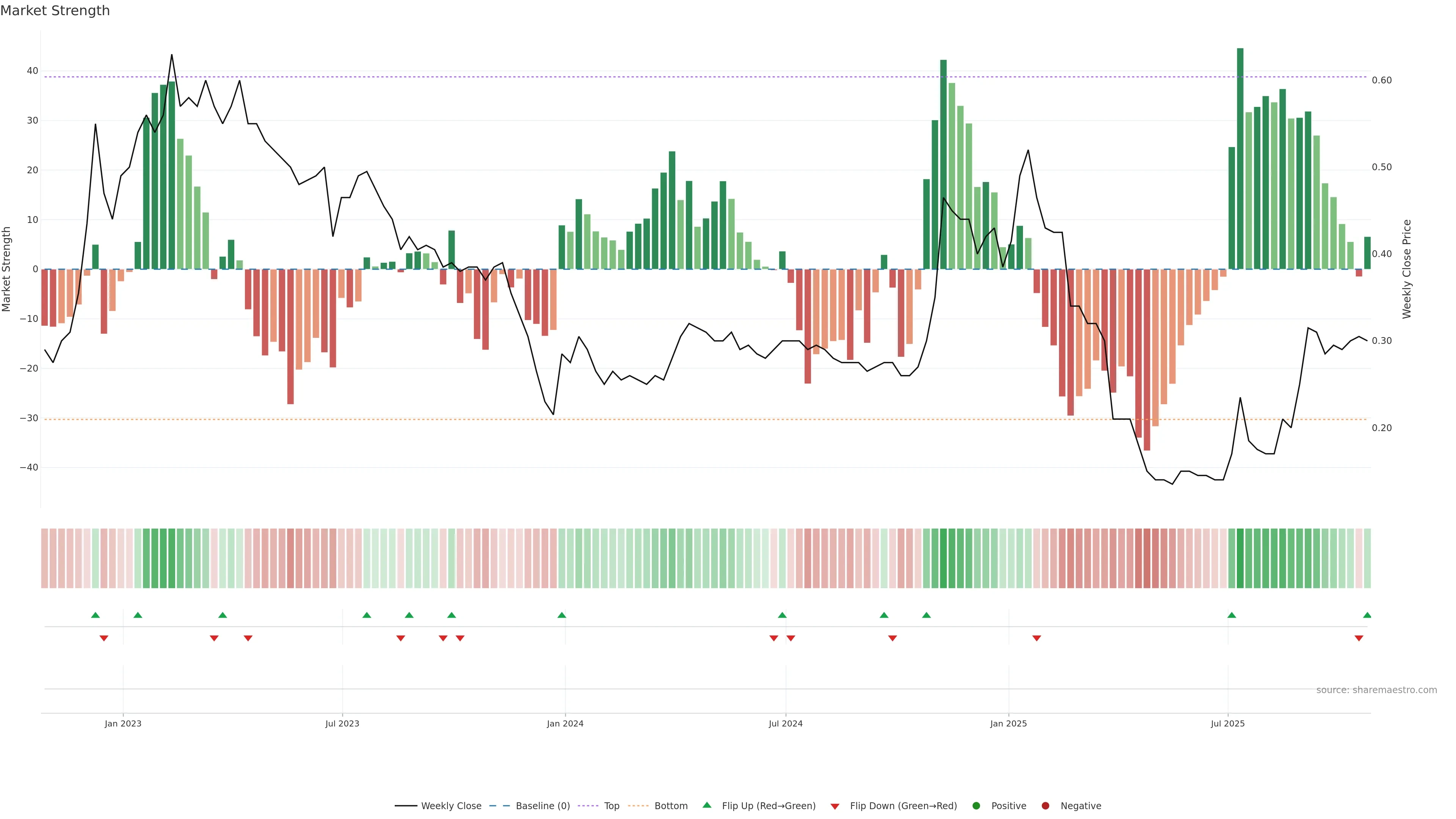The height and width of the screenshot is (819, 1456).
Task: Click the flip-up triangle marker near Jan 2024
Action: 562,615
